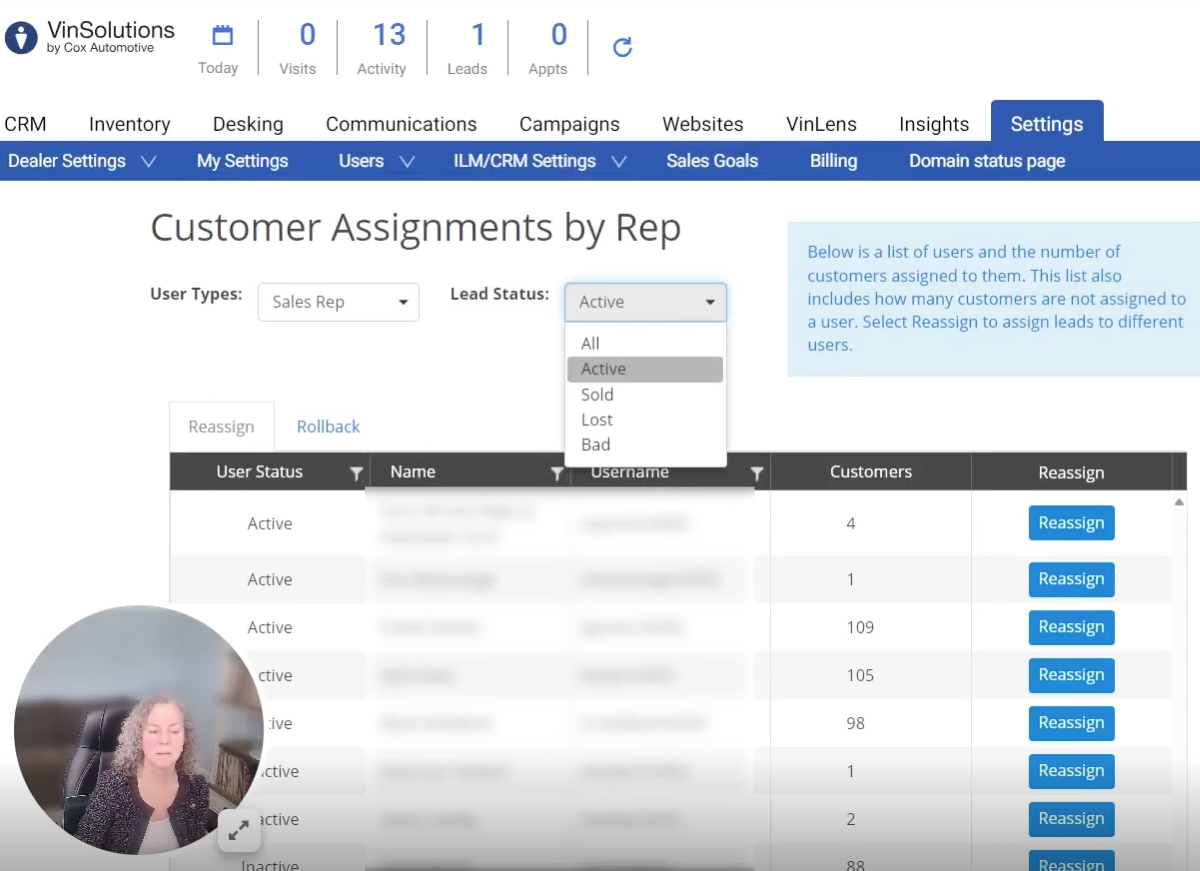Open the Activity counter showing 13
The width and height of the screenshot is (1200, 871).
pos(382,48)
